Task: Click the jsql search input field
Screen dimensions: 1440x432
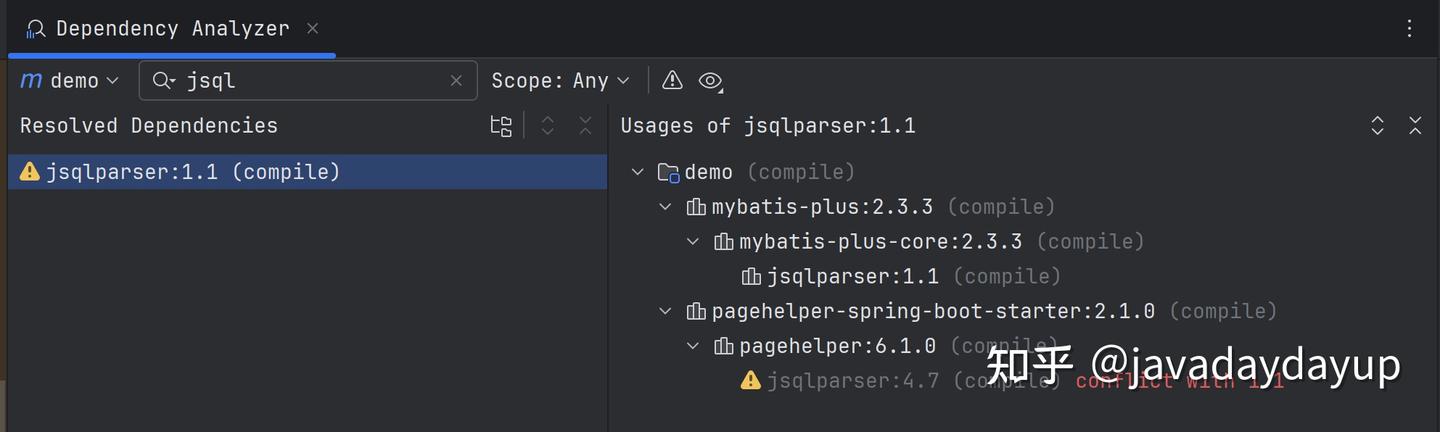Action: point(308,81)
